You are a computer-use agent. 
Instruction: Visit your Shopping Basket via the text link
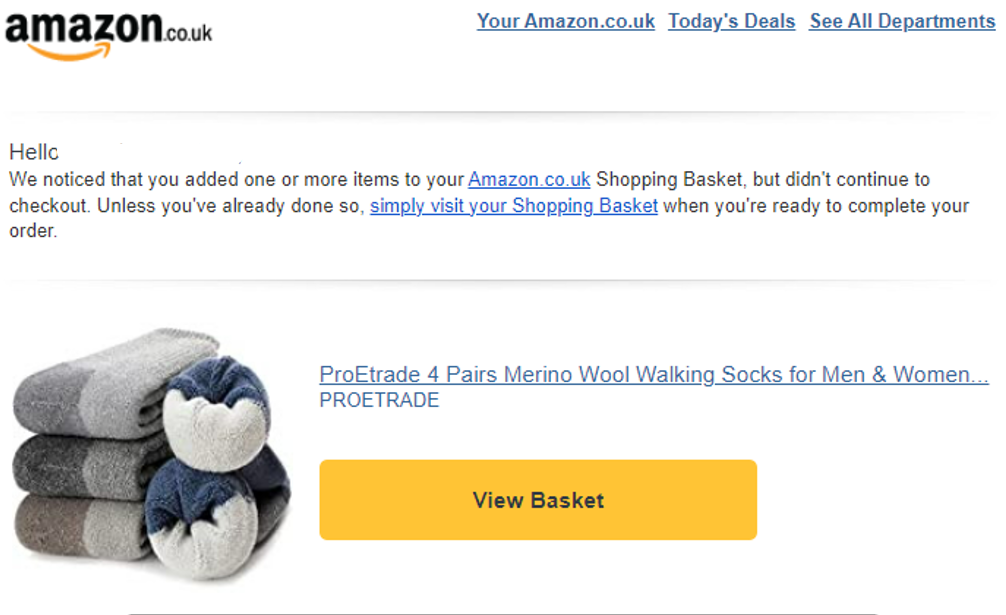[514, 205]
